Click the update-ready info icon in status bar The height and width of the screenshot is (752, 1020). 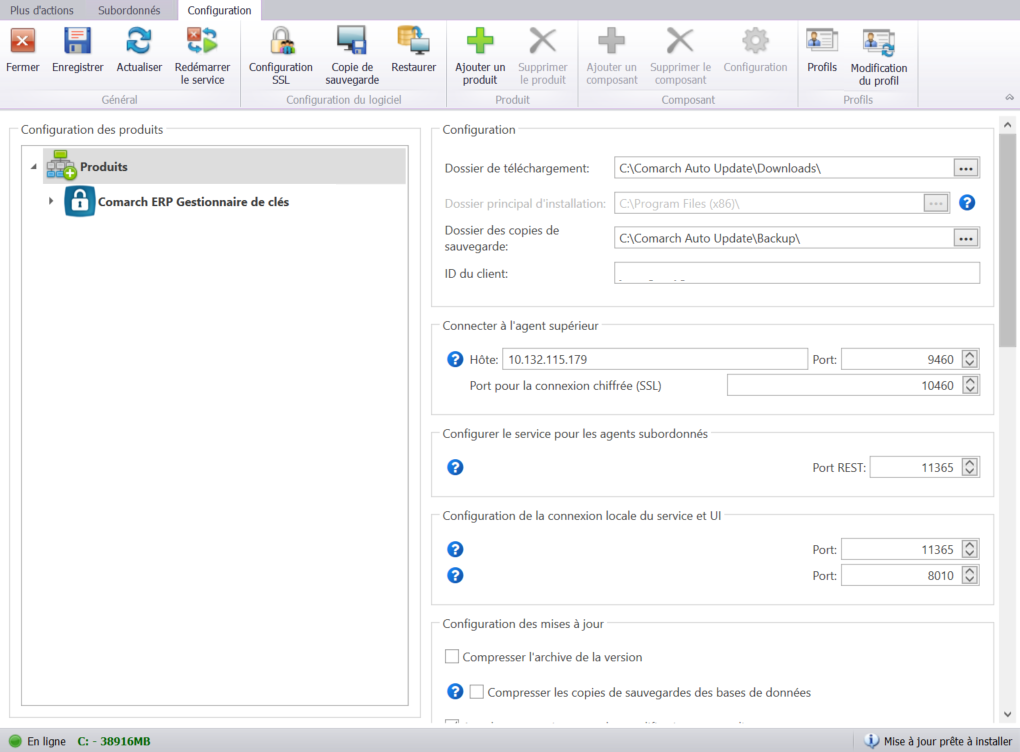(871, 741)
